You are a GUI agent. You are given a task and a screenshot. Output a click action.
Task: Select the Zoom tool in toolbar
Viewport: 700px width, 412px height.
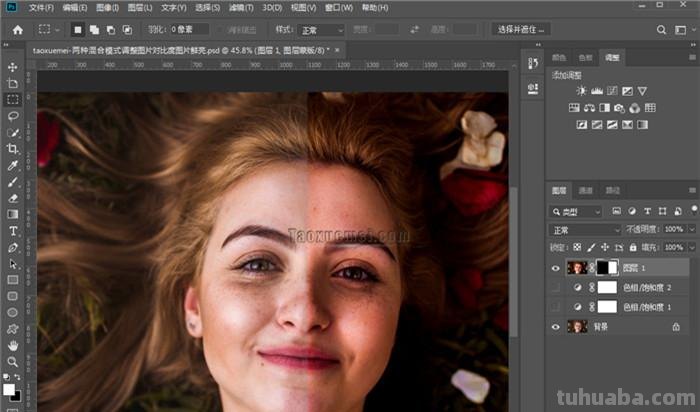pyautogui.click(x=13, y=361)
